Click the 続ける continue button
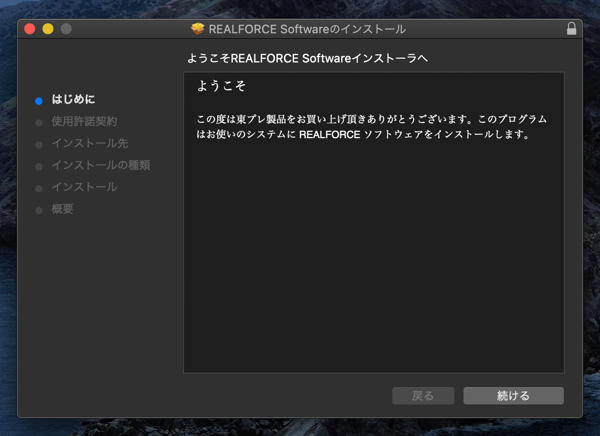The width and height of the screenshot is (600, 436). coord(513,395)
